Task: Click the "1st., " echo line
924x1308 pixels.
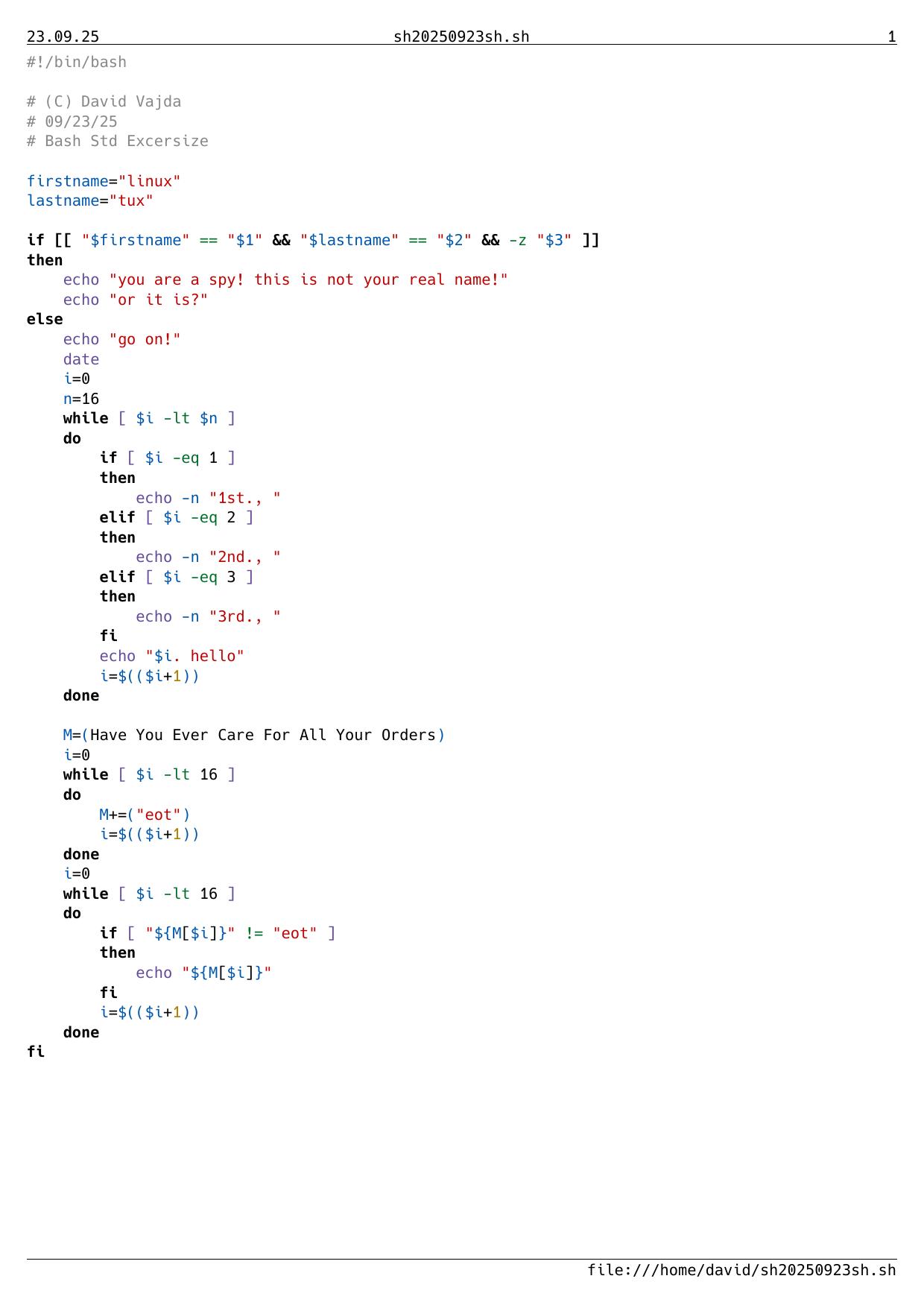Action: click(x=208, y=498)
